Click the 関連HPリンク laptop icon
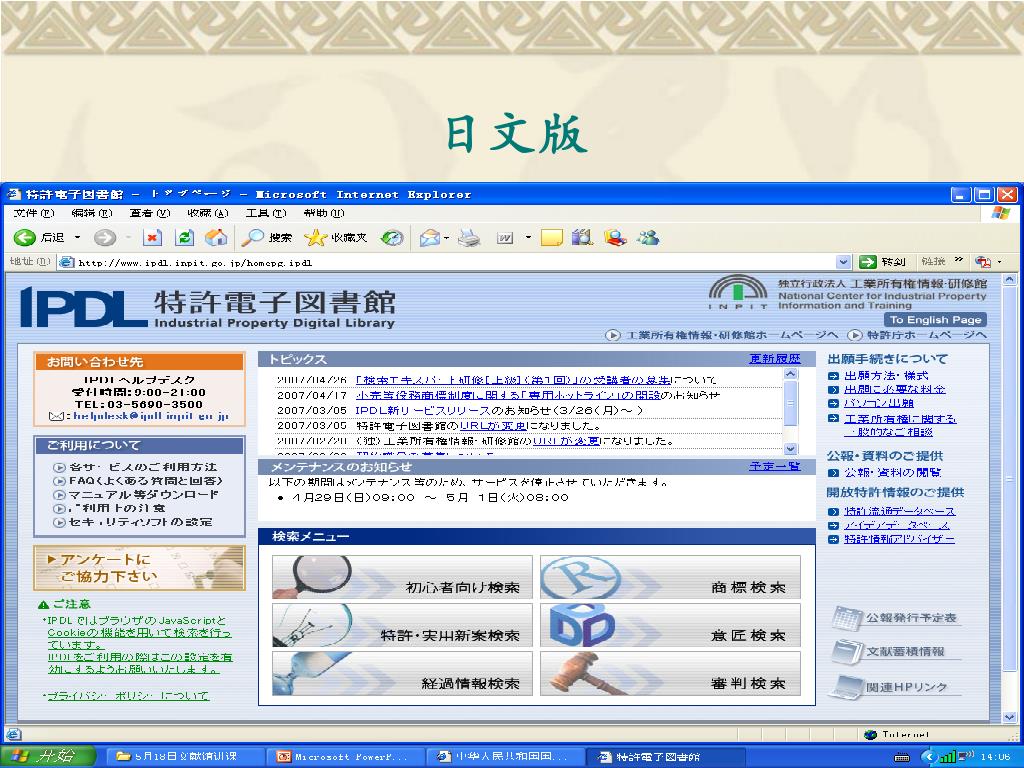This screenshot has height=768, width=1024. coord(848,687)
